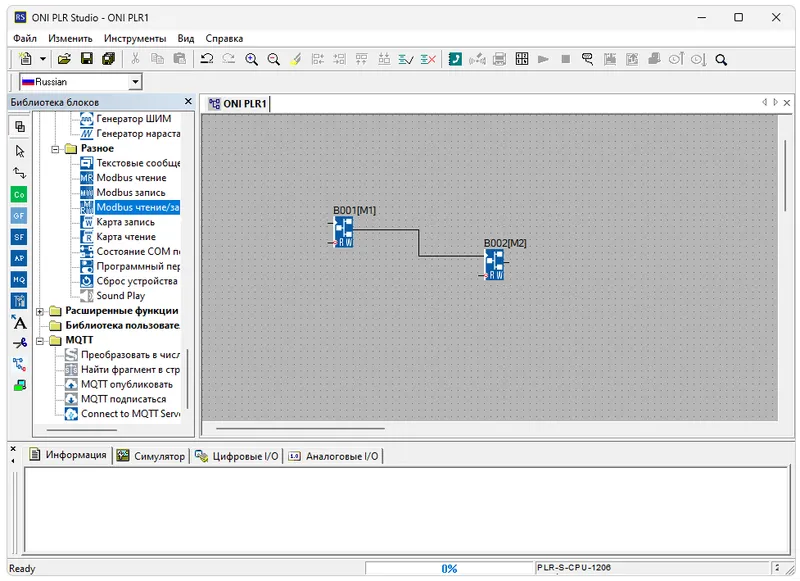Open the green Co constants category
The width and height of the screenshot is (800, 581).
pyautogui.click(x=19, y=194)
